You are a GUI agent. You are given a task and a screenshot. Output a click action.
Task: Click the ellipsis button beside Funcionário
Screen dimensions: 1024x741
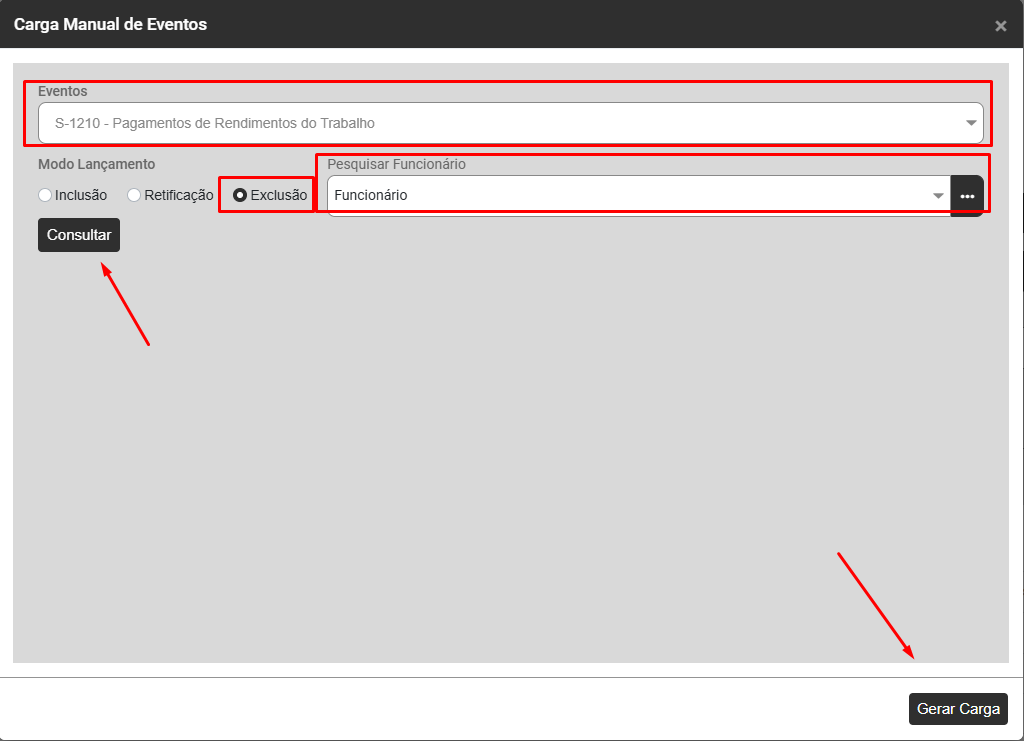point(967,196)
